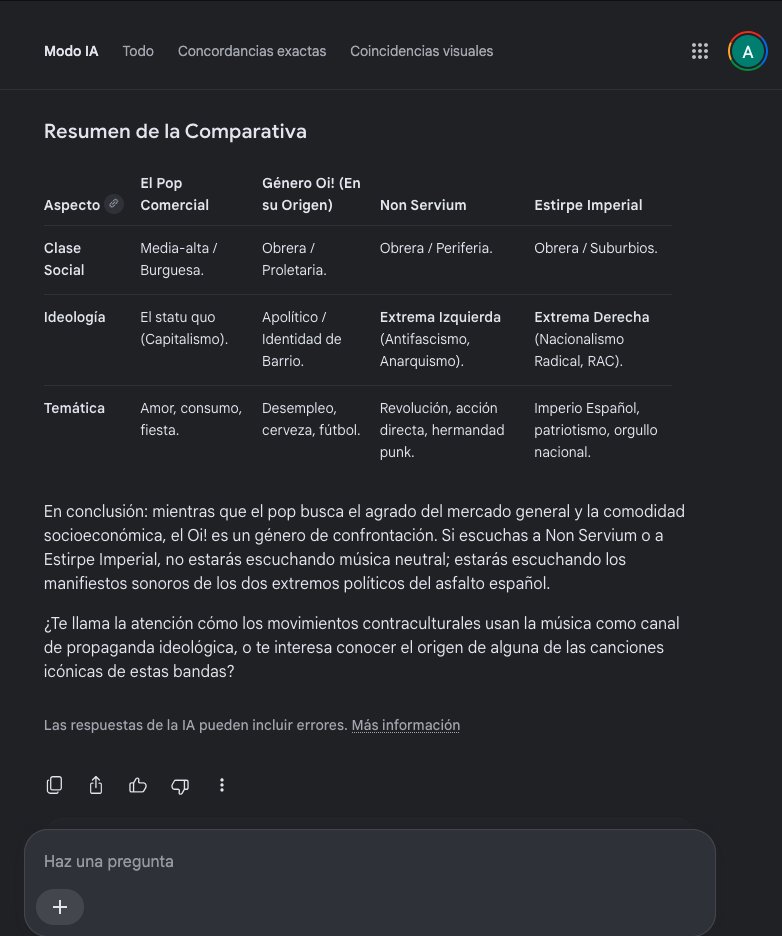Open the three-dot more options menu
This screenshot has height=936, width=782.
[222, 785]
